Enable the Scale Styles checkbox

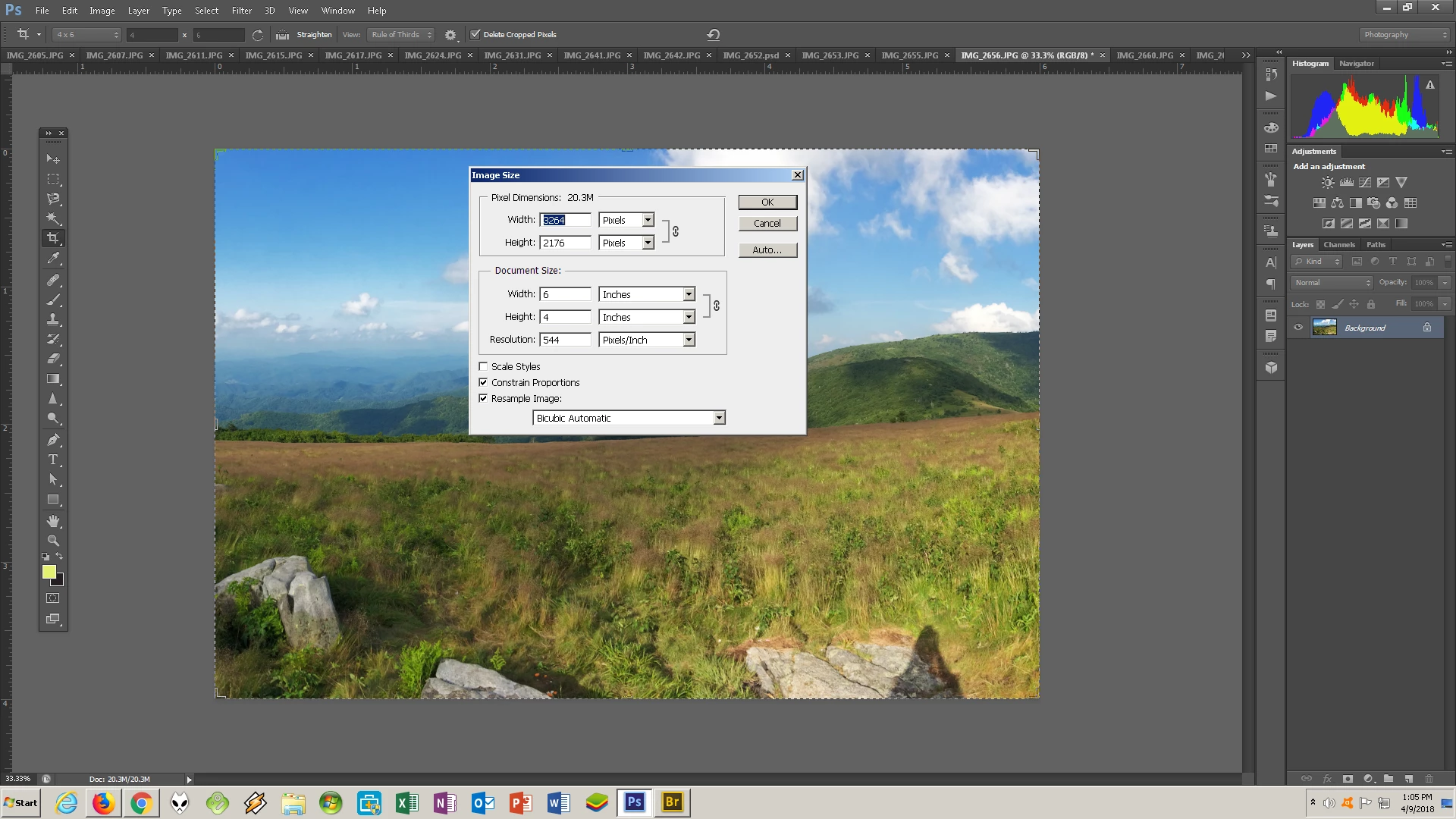tap(483, 366)
